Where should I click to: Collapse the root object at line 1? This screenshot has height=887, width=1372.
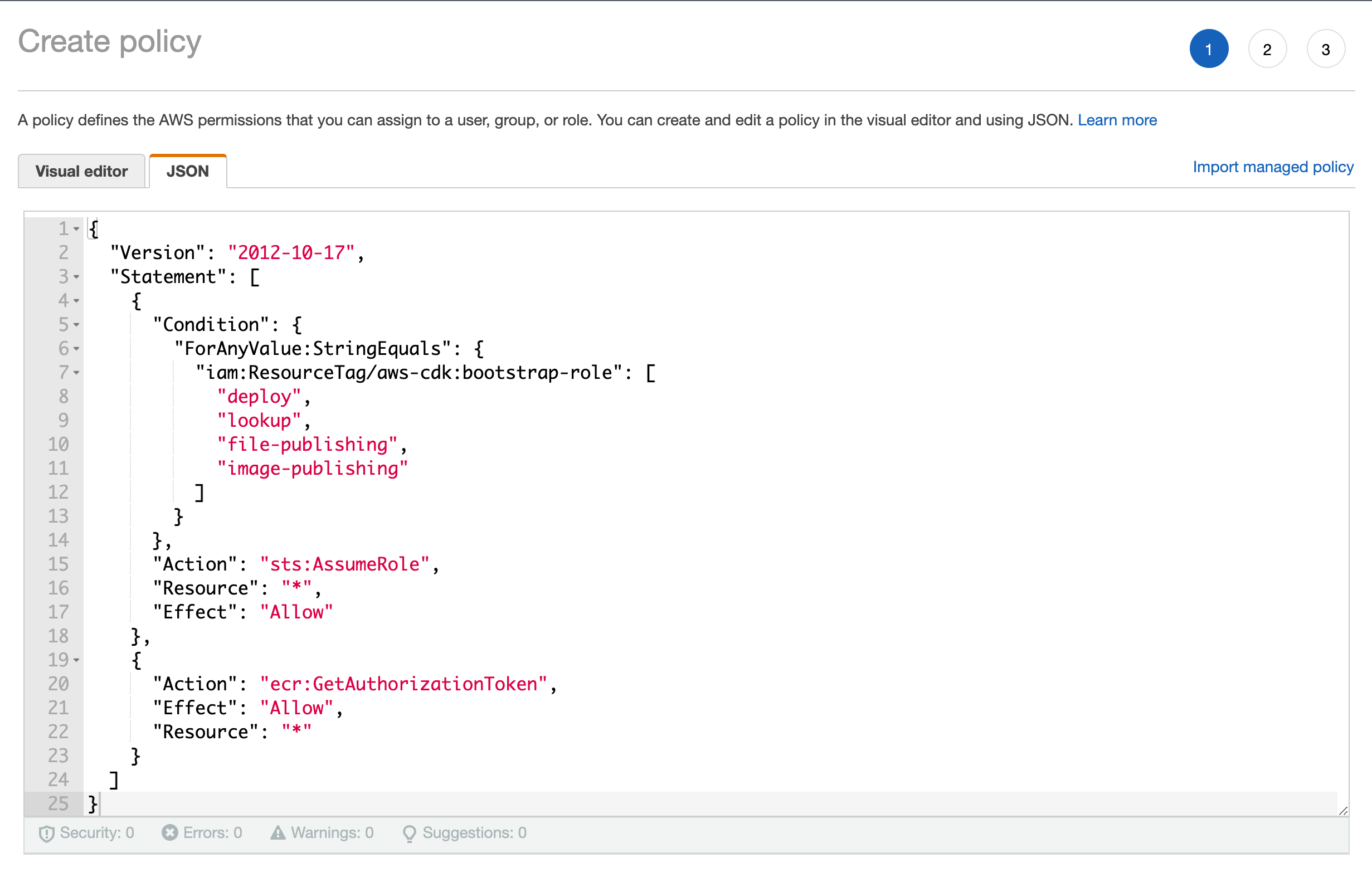(76, 229)
